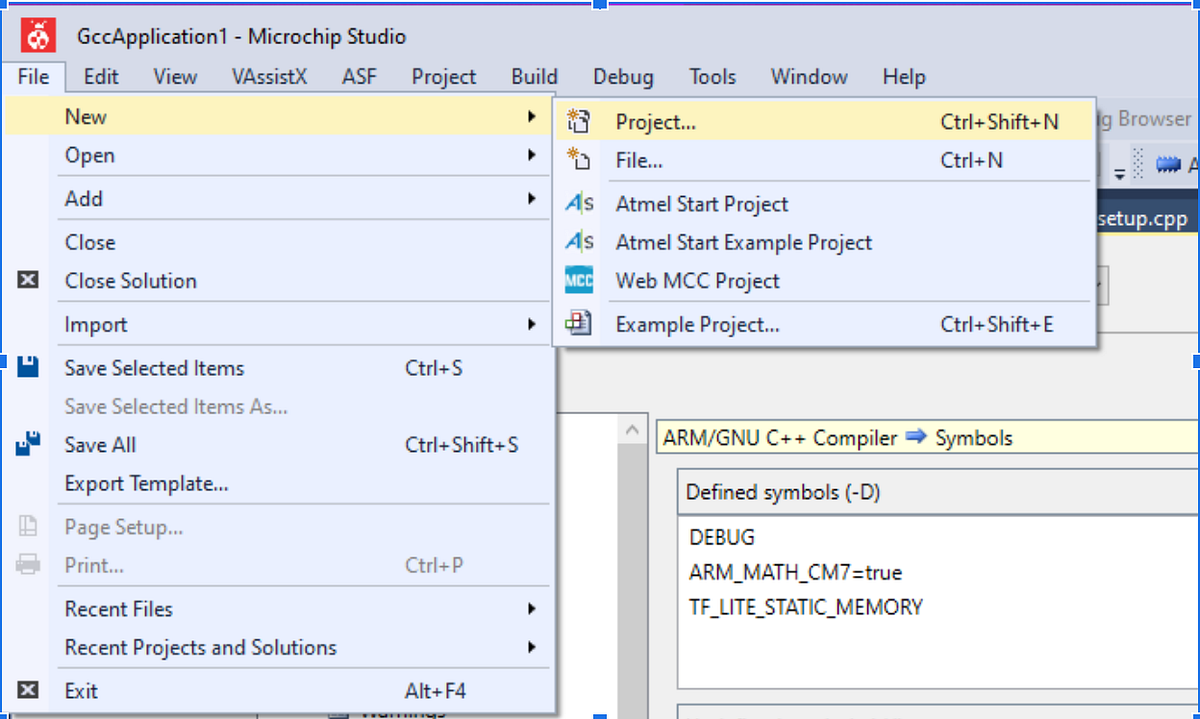Expand the Recent Files submenu
The image size is (1200, 719).
tap(280, 609)
